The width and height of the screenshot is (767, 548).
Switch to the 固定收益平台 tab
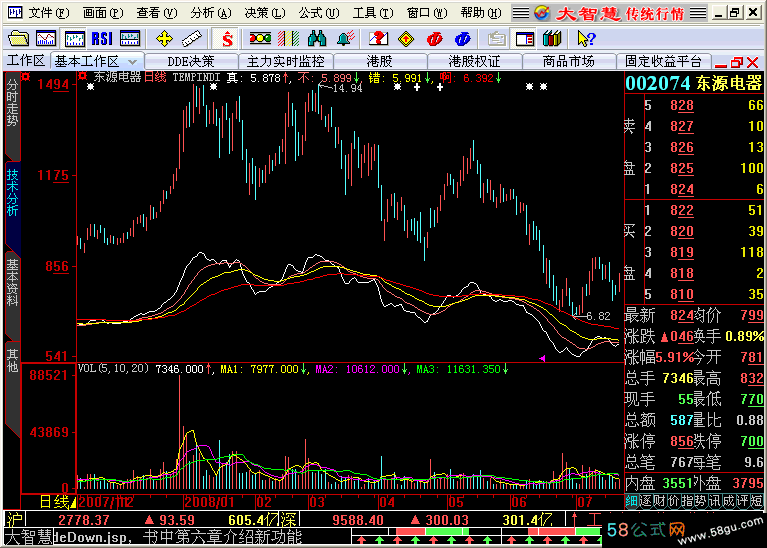(663, 62)
